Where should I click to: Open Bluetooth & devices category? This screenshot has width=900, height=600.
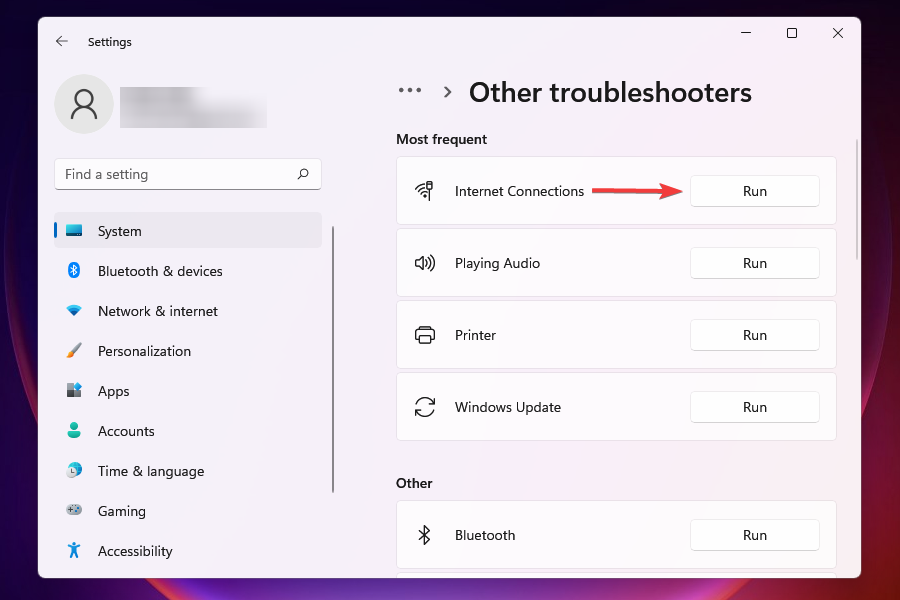188,270
